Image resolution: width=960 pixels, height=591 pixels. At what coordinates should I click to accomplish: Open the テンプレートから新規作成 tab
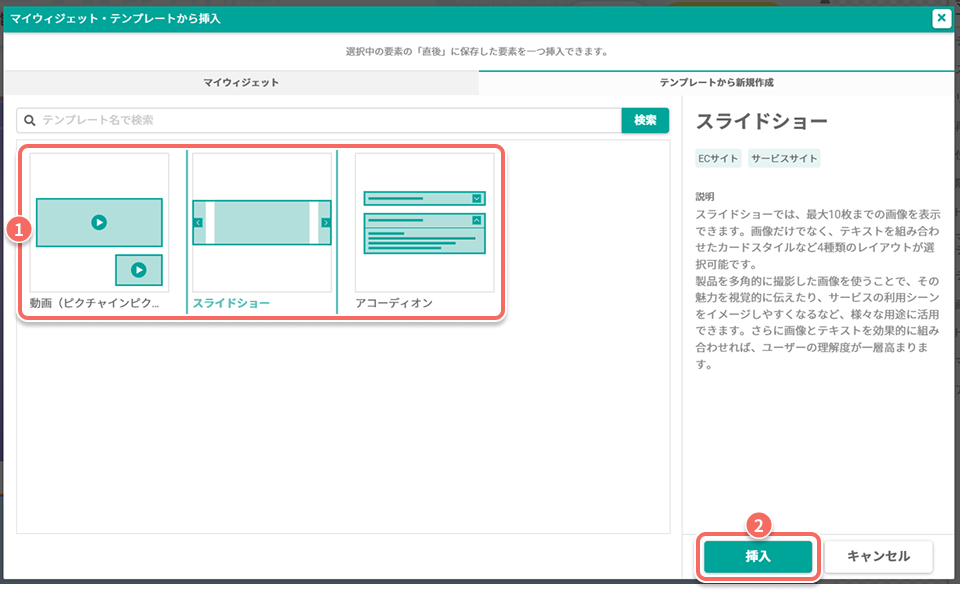716,83
